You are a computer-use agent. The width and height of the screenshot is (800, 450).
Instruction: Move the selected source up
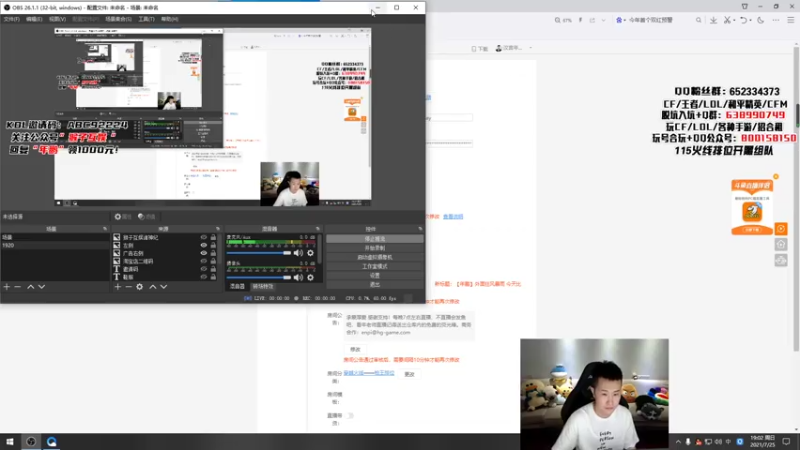click(x=153, y=287)
